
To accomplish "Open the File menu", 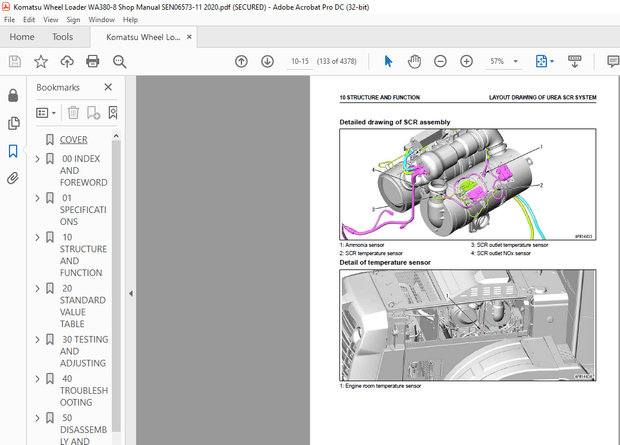I will pyautogui.click(x=9, y=20).
